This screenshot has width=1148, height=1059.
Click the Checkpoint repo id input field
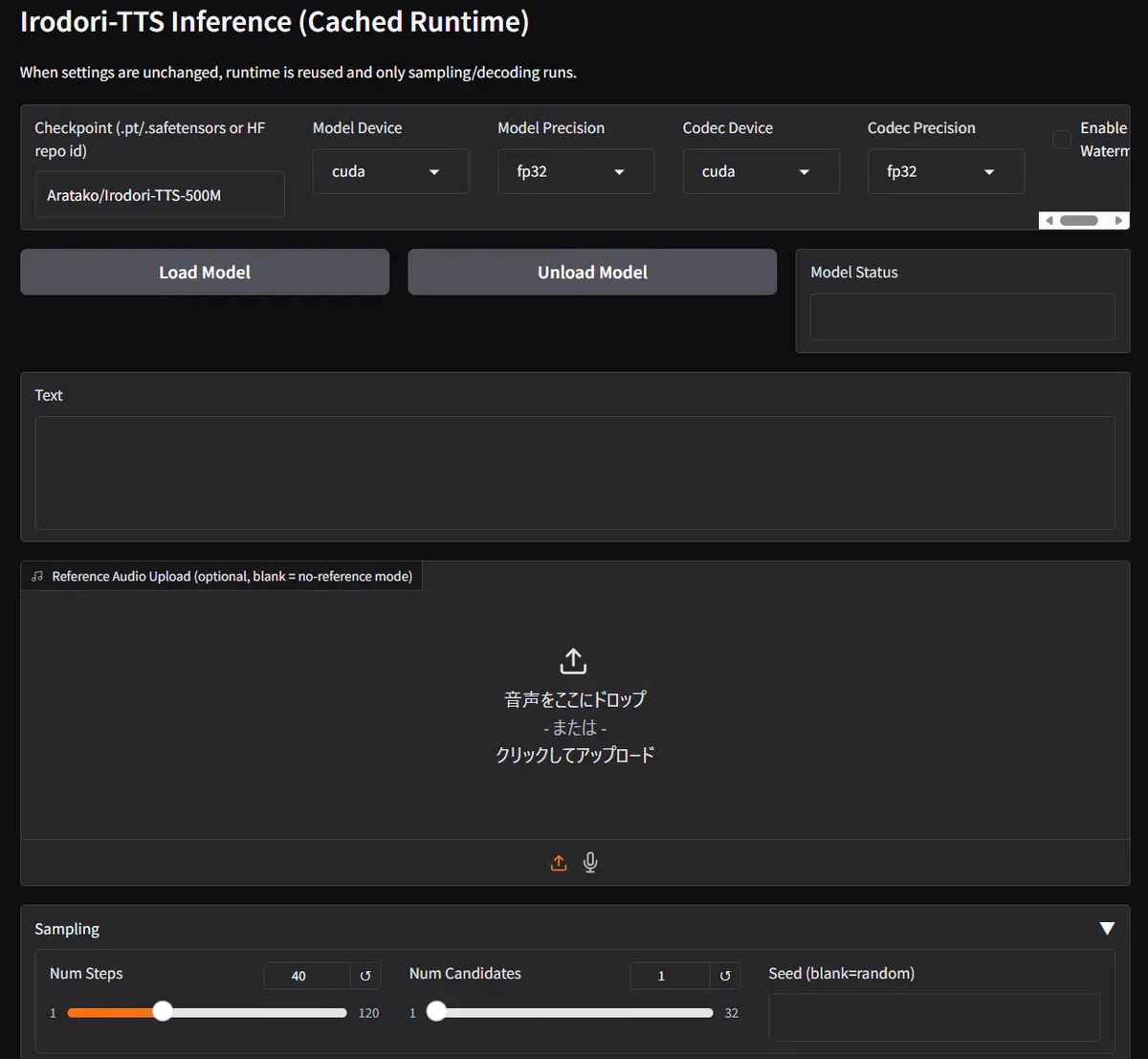(160, 194)
